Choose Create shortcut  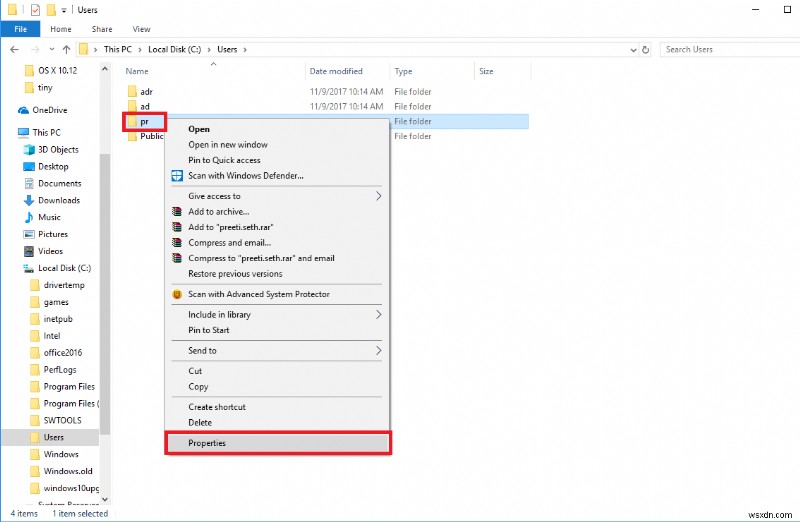point(217,407)
